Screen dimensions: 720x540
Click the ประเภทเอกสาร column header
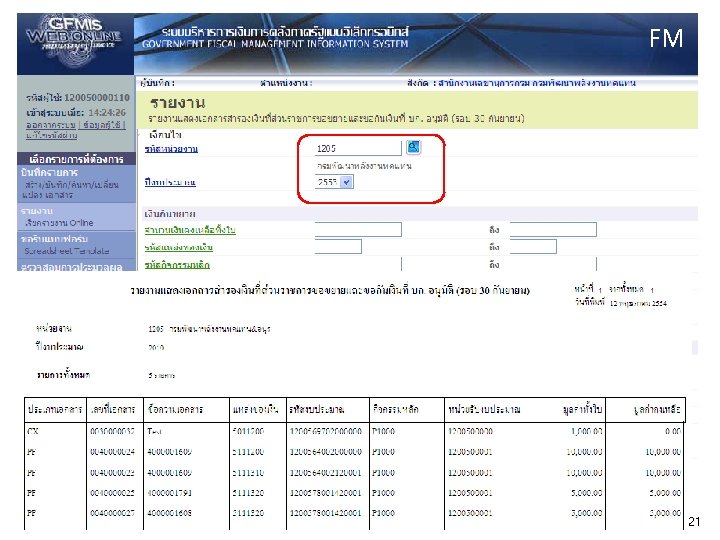tap(55, 409)
